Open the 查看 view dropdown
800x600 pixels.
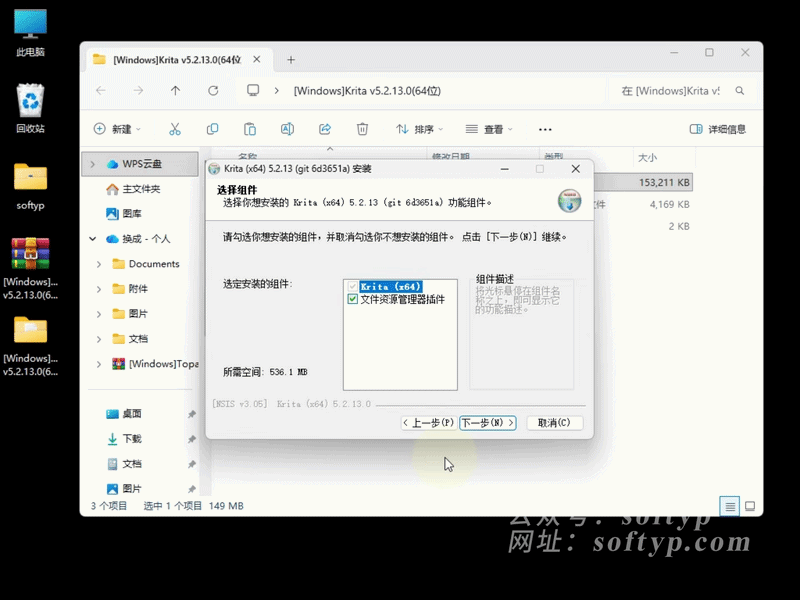[489, 129]
